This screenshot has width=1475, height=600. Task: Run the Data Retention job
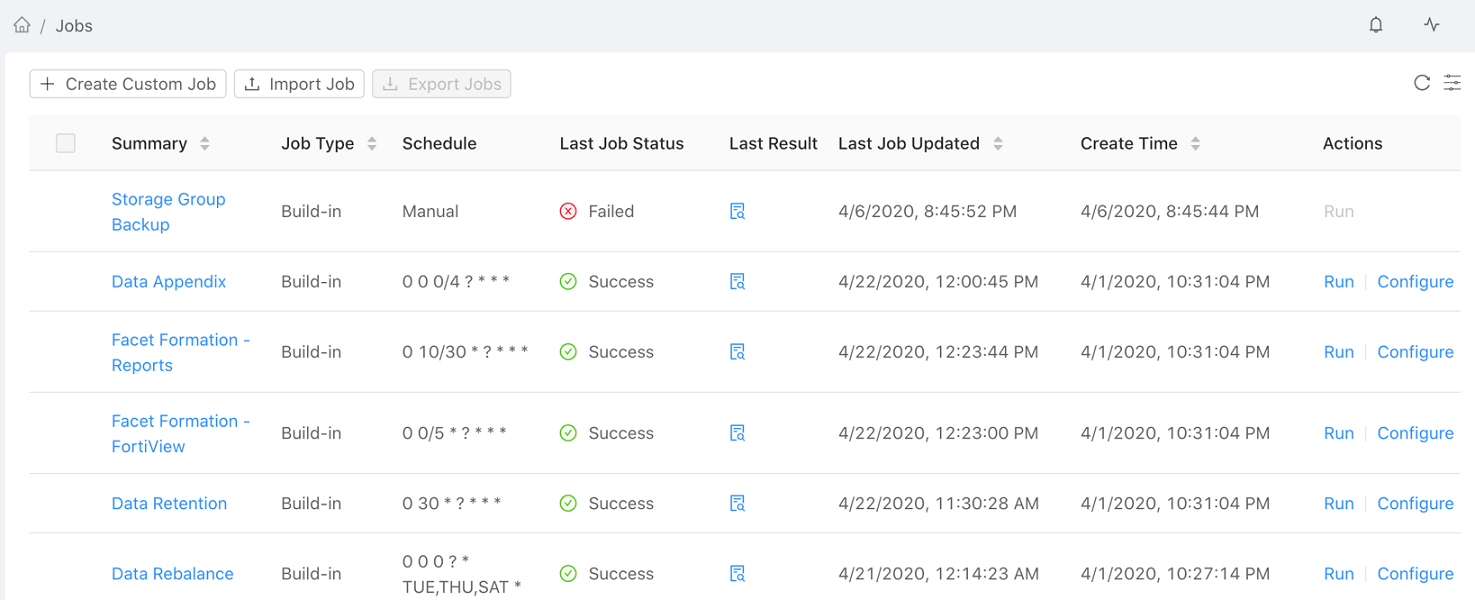pyautogui.click(x=1338, y=503)
